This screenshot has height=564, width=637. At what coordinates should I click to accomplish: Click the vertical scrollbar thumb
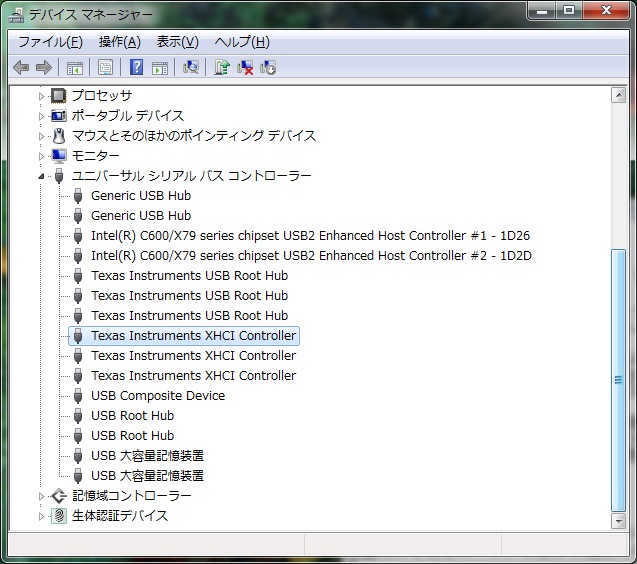pyautogui.click(x=618, y=380)
